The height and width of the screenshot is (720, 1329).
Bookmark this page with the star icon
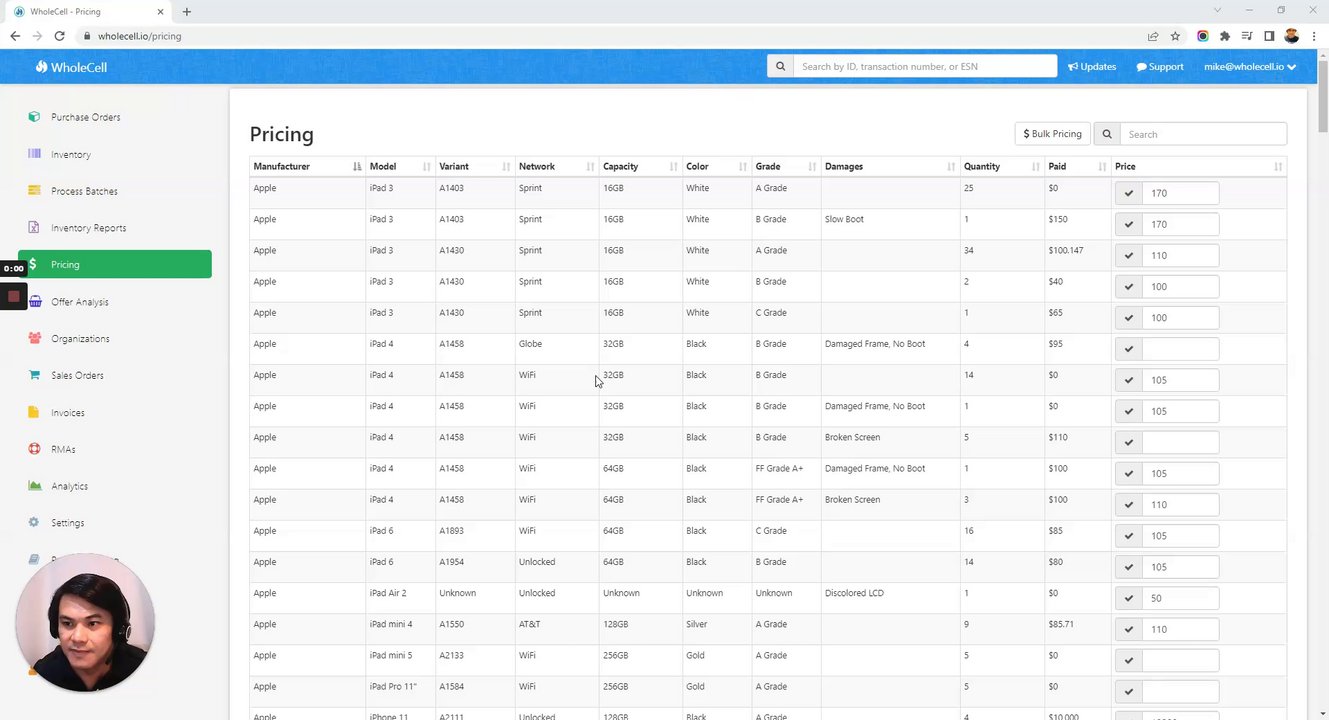tap(1176, 36)
